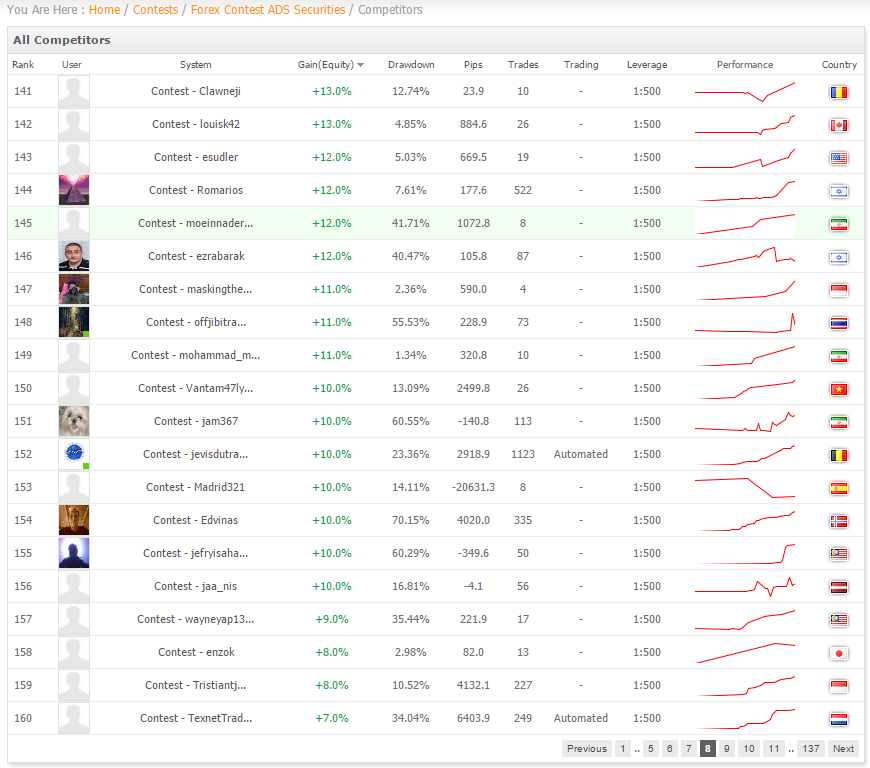Click the Malaysia flag in wayneyap13 row
This screenshot has width=870, height=768.
[x=838, y=620]
